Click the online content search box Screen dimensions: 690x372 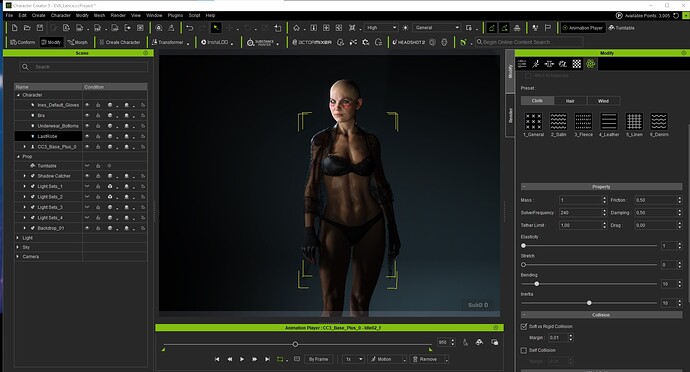point(529,42)
